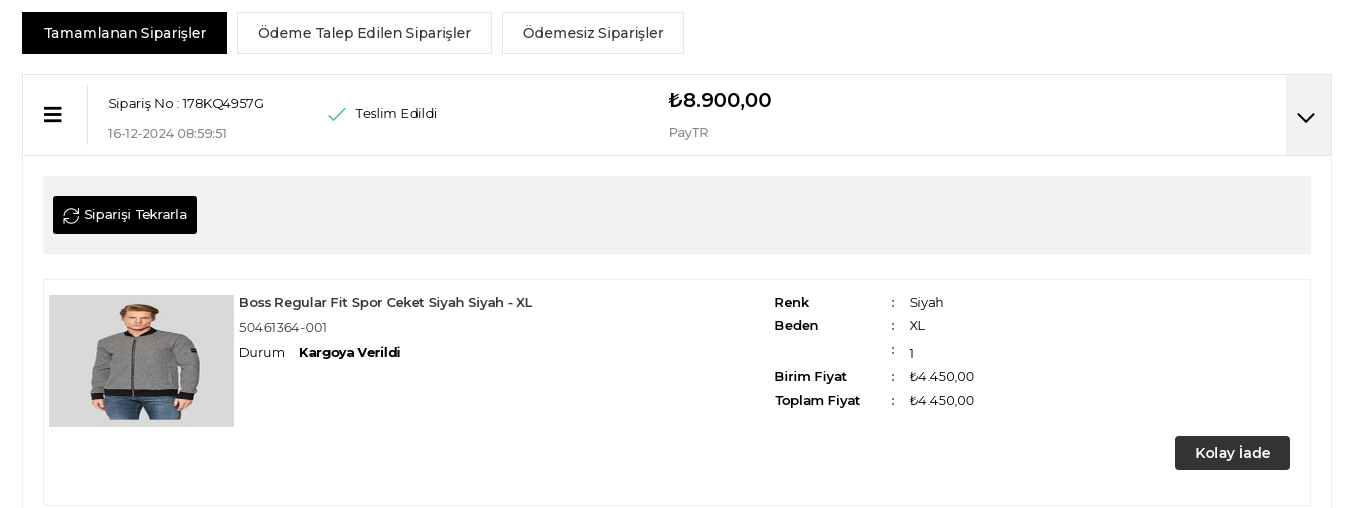The height and width of the screenshot is (508, 1369).
Task: Click the Kargoya Verildi shipping status
Action: (349, 352)
